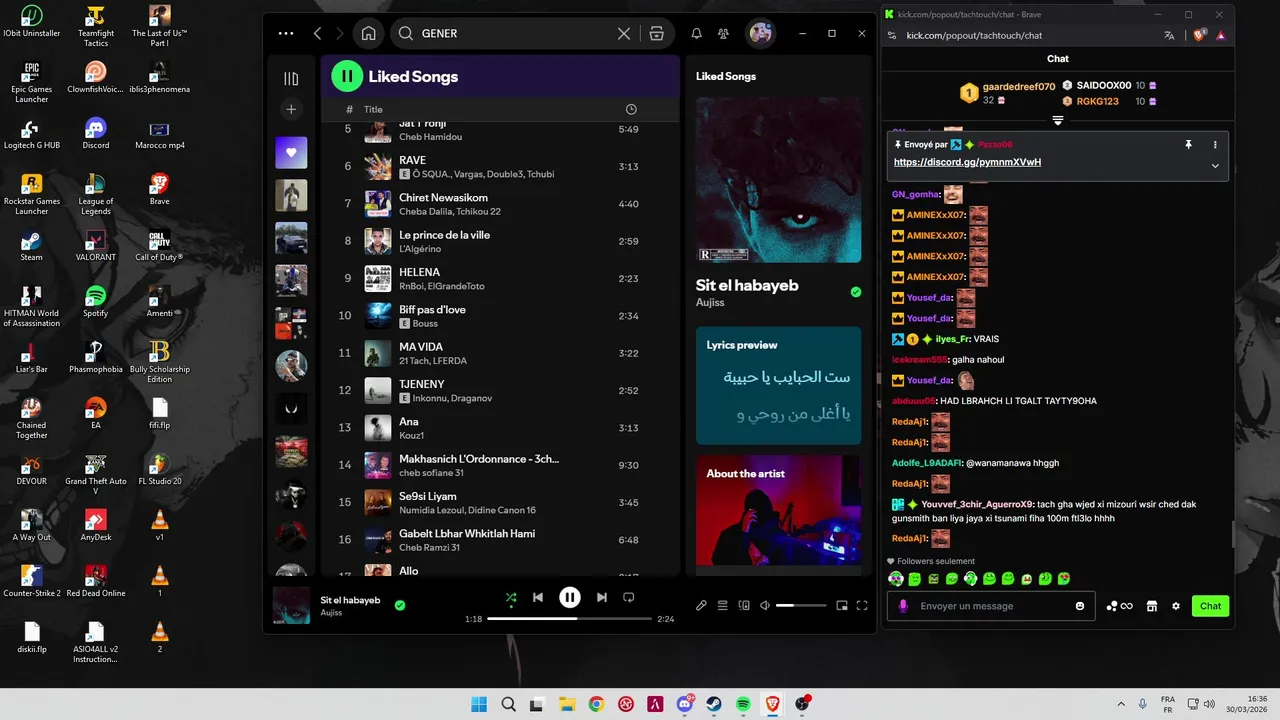
Task: Skip to previous track
Action: point(538,597)
